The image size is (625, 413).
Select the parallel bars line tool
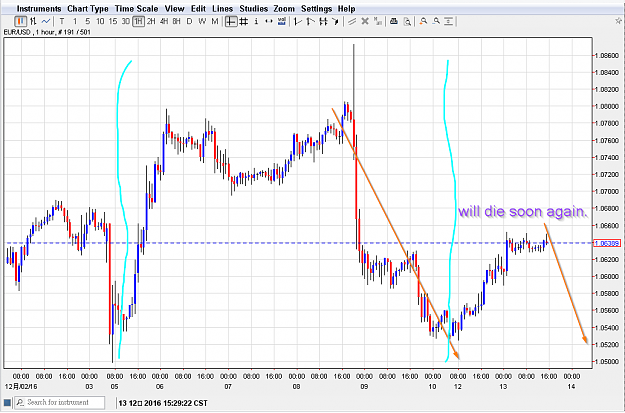pyautogui.click(x=323, y=21)
